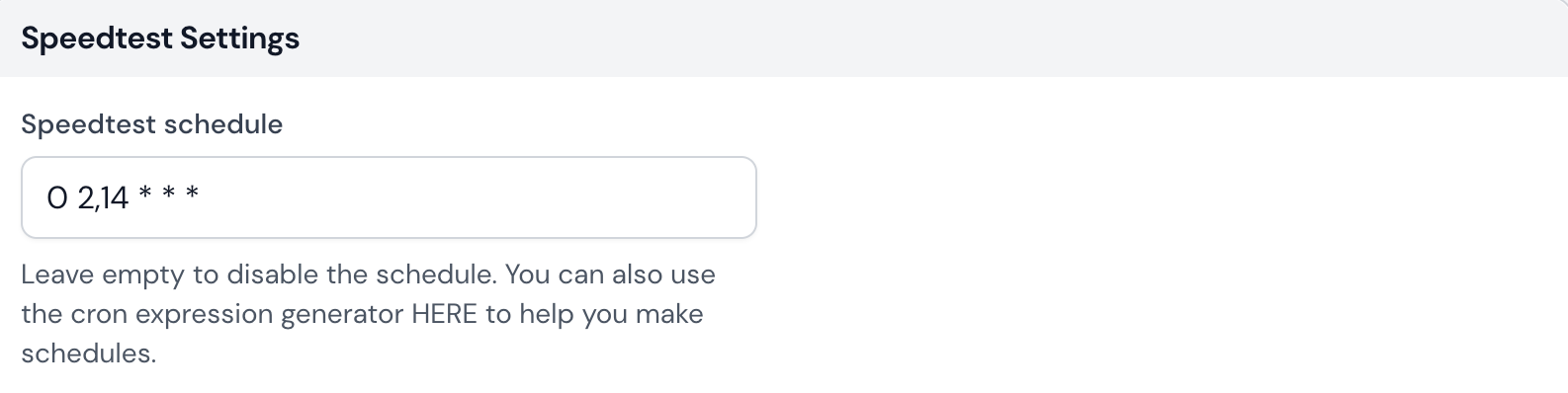Click the word "schedule" in field label
The image size is (1568, 393).
click(223, 124)
